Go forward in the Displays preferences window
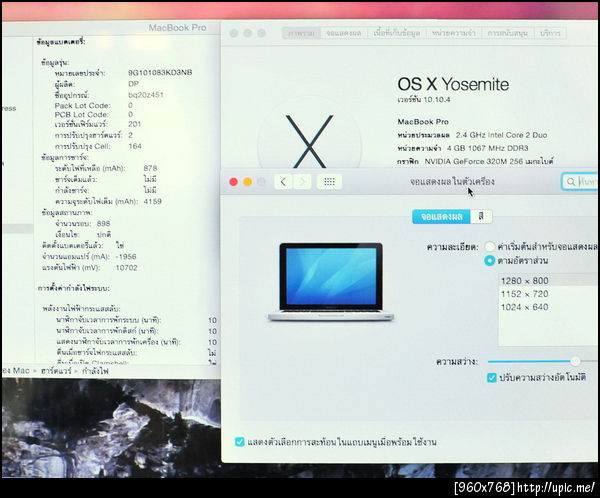 pyautogui.click(x=302, y=181)
